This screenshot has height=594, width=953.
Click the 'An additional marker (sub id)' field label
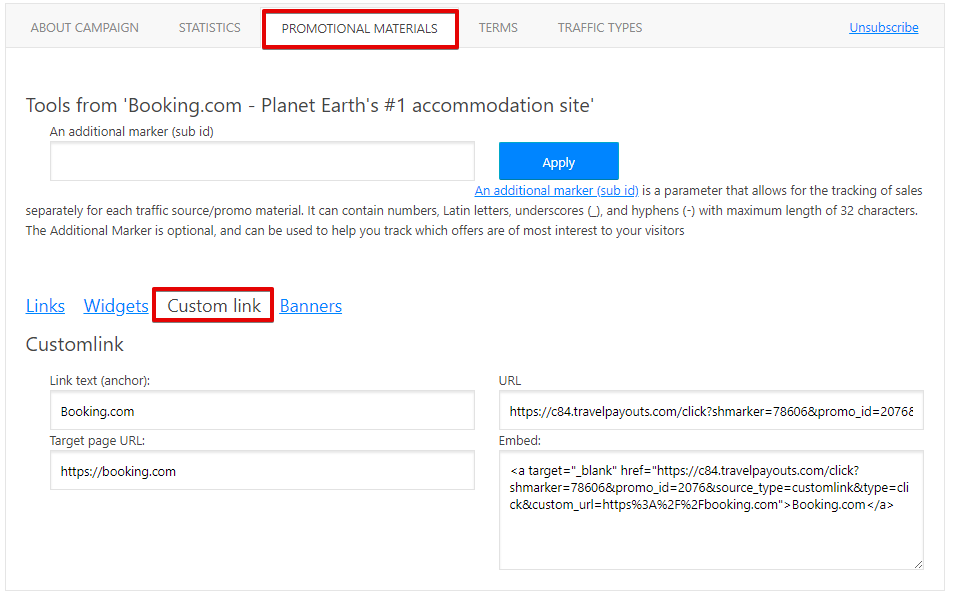point(132,131)
